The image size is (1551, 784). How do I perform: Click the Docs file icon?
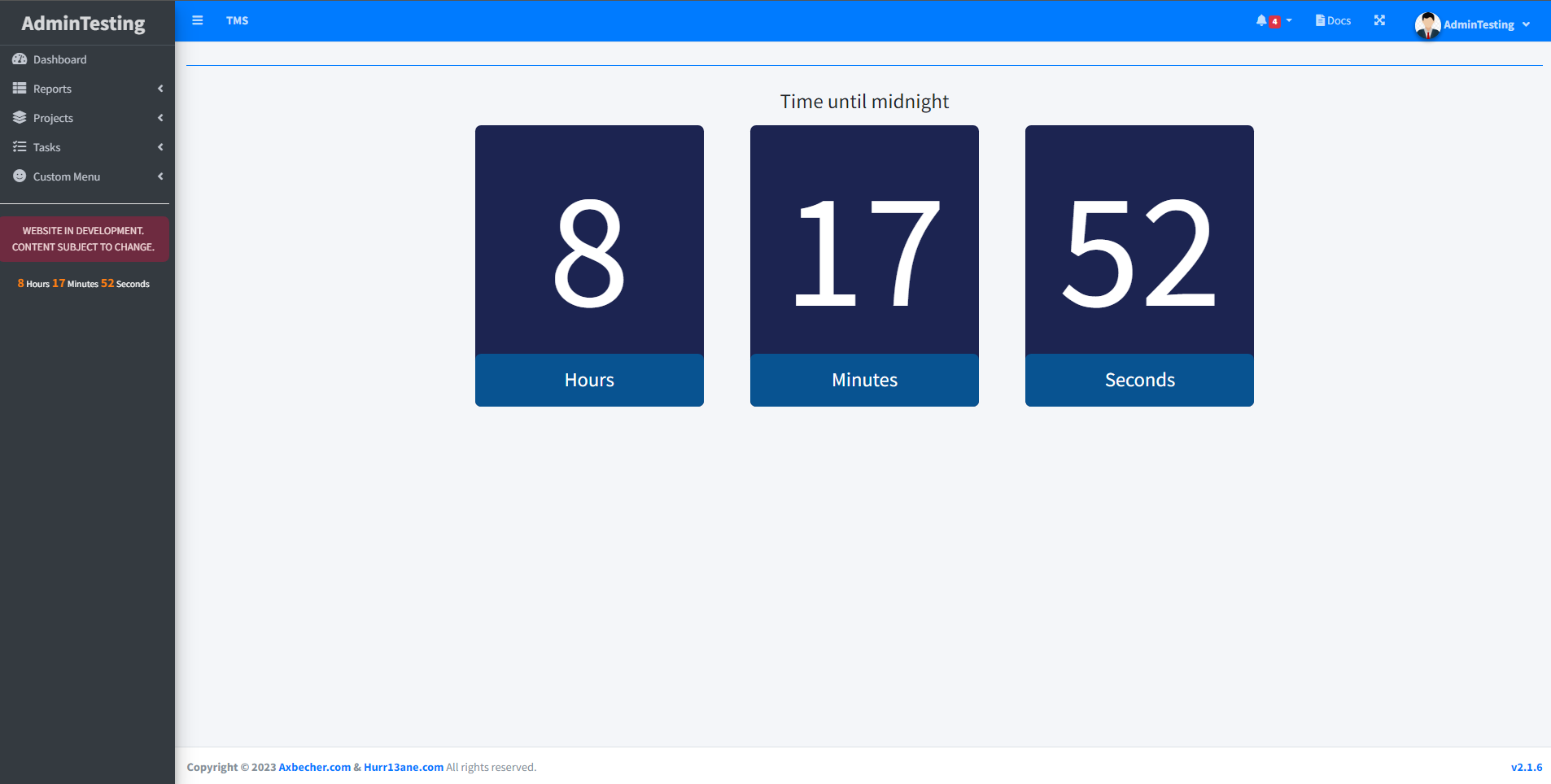pyautogui.click(x=1320, y=20)
